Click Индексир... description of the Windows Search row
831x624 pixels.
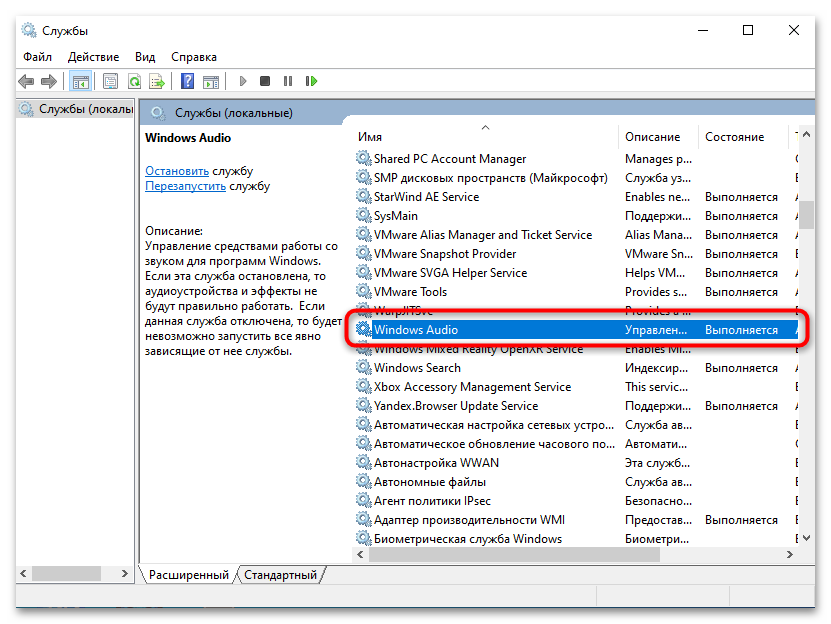click(657, 367)
